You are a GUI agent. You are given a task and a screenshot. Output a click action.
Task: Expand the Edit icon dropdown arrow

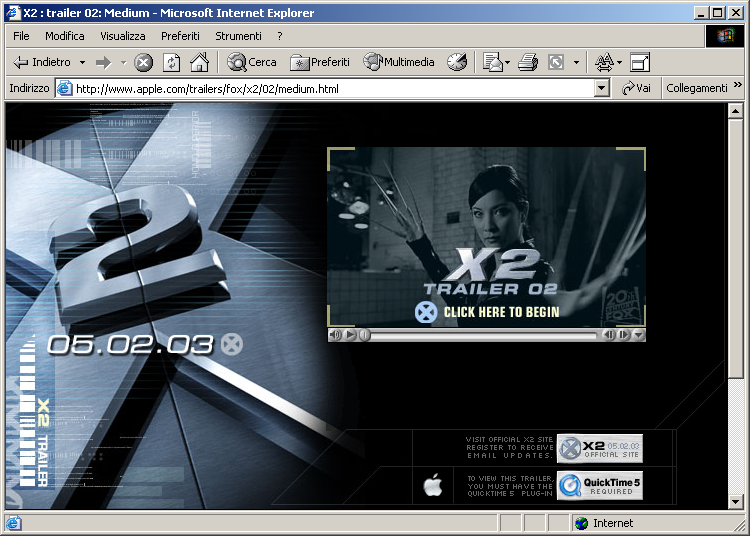point(576,63)
